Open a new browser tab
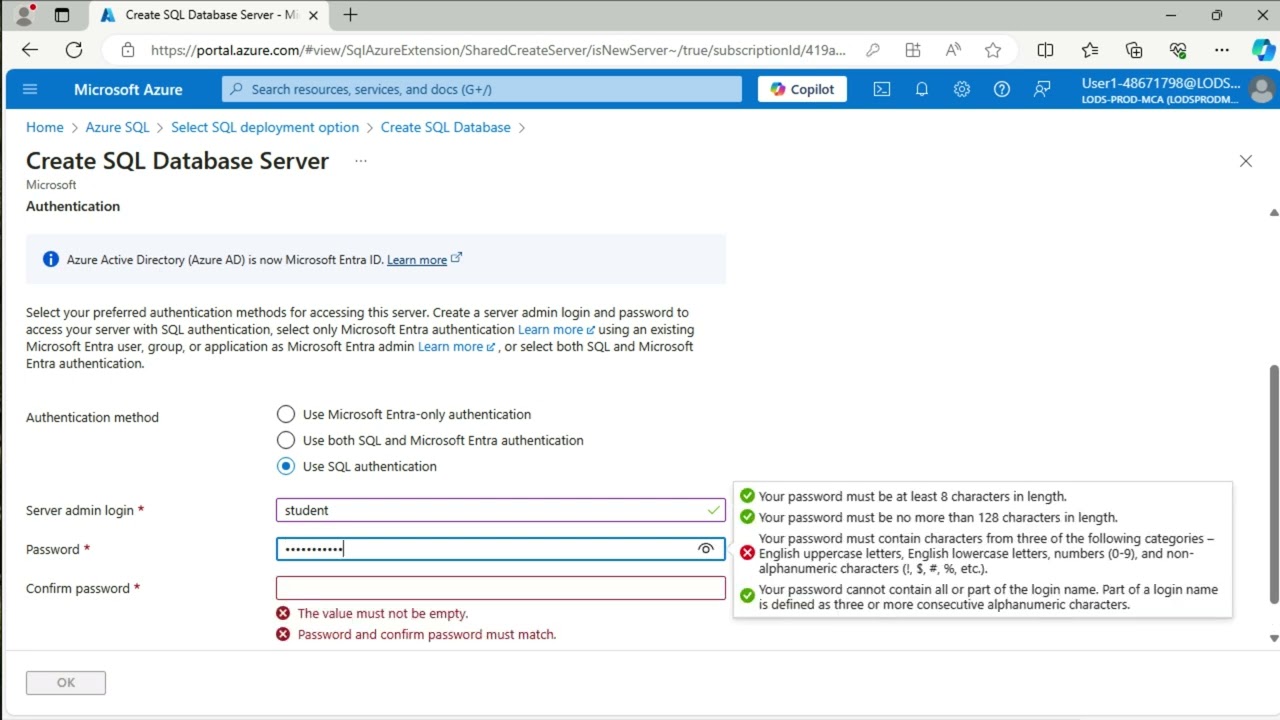The width and height of the screenshot is (1280, 720). click(x=350, y=15)
